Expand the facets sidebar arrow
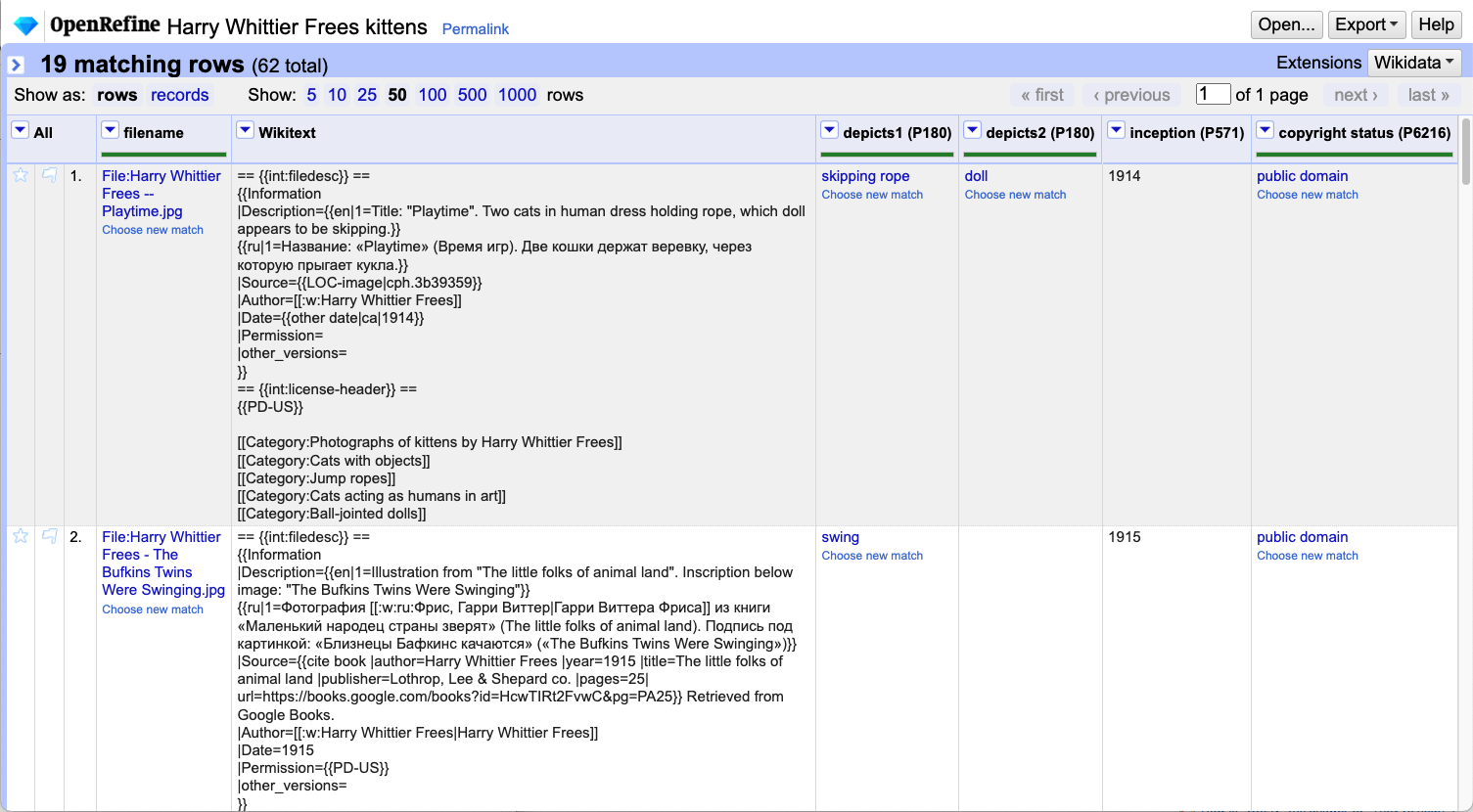The width and height of the screenshot is (1473, 812). click(15, 64)
